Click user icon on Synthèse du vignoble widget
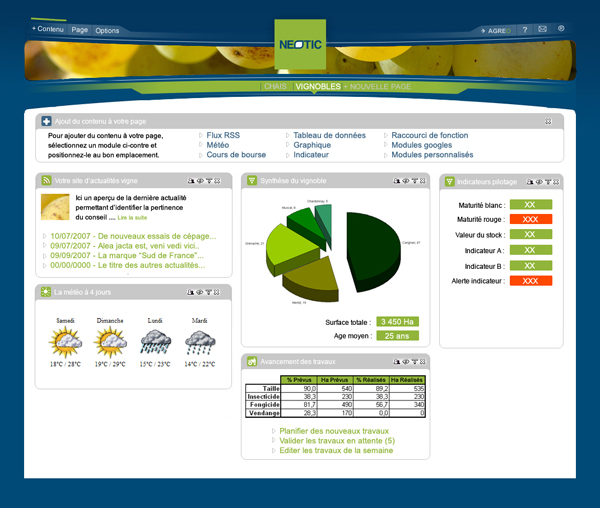The image size is (600, 508). pos(396,181)
